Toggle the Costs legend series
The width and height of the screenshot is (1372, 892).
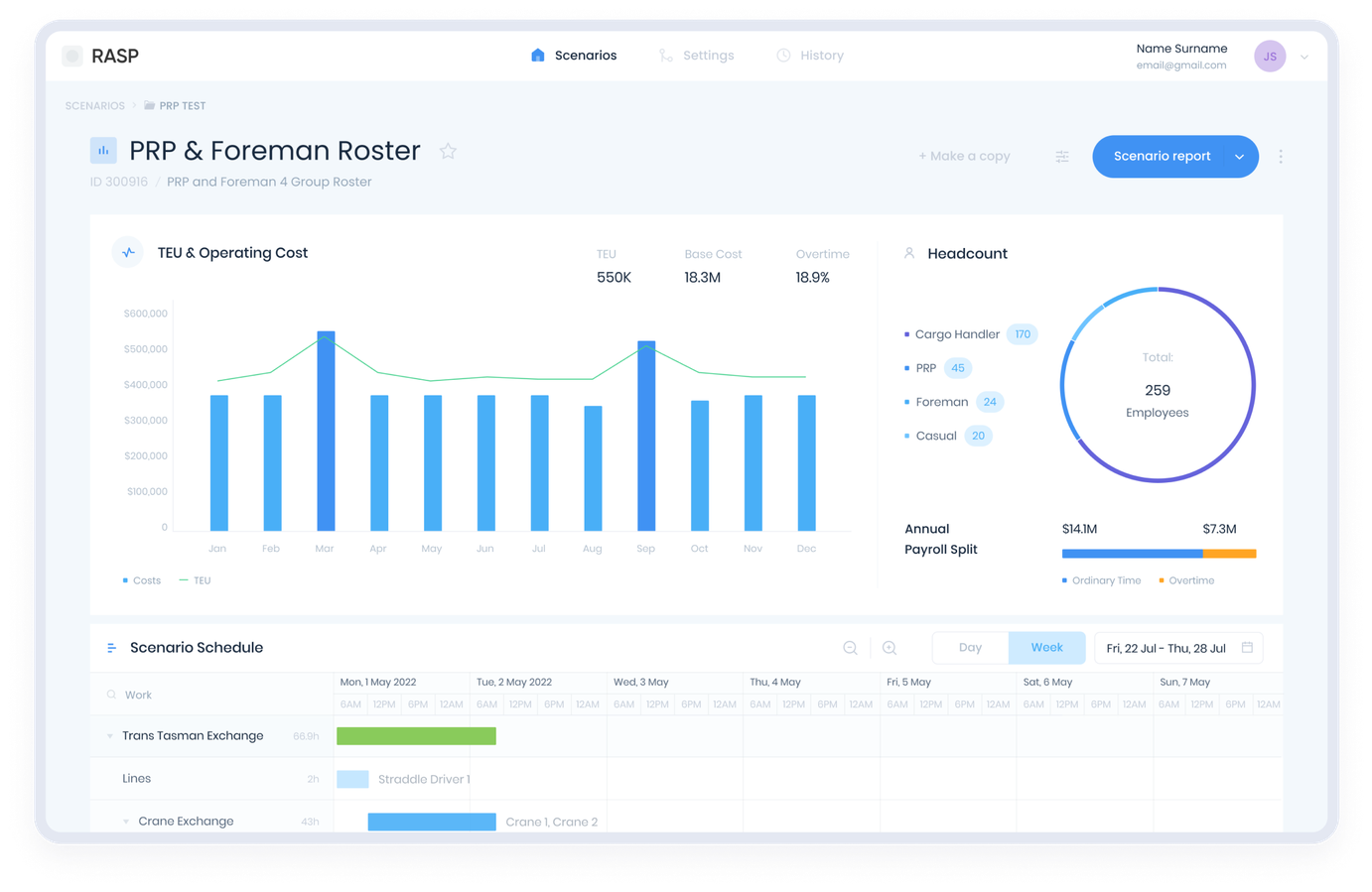click(141, 580)
